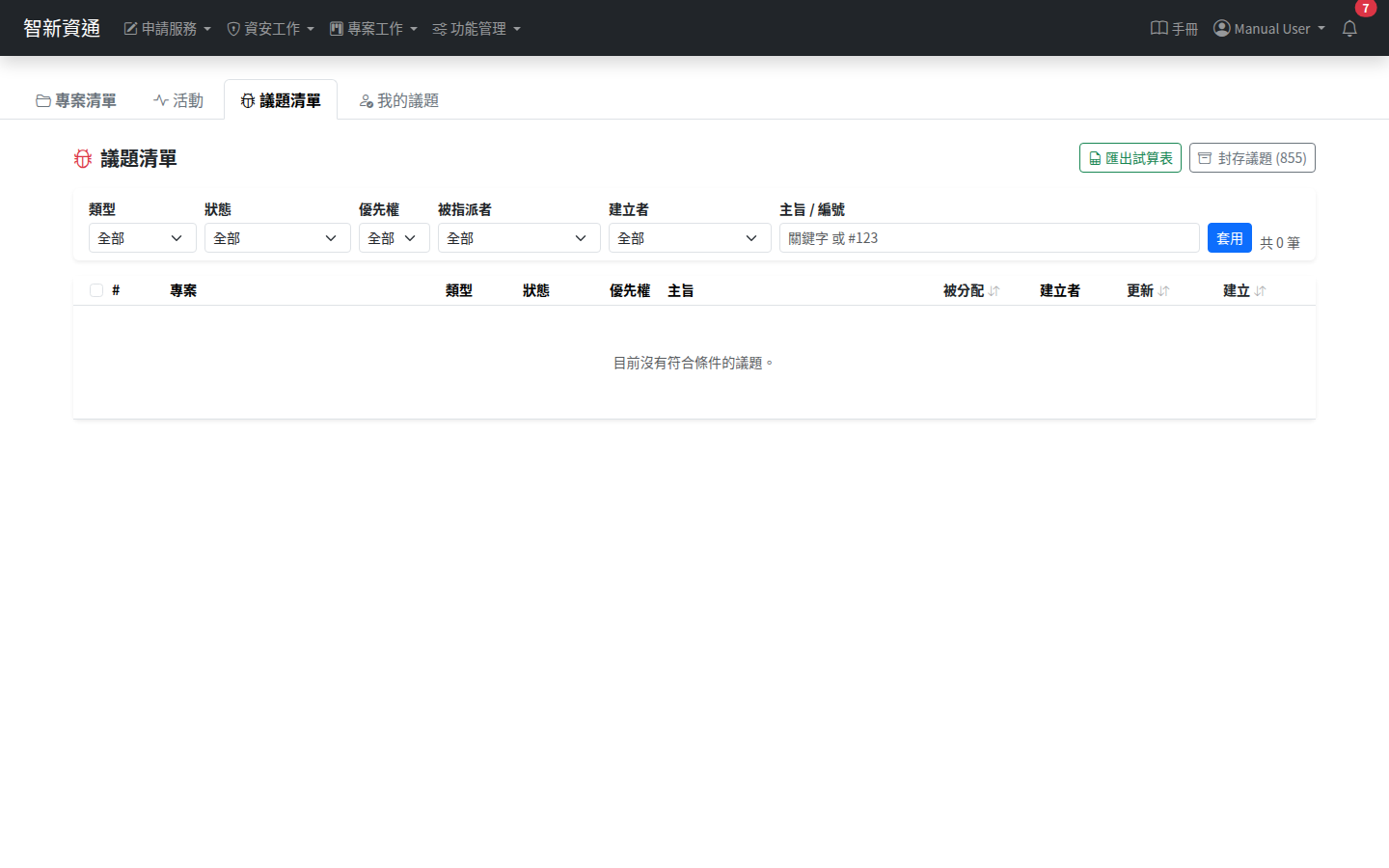This screenshot has width=1389, height=868.
Task: Open the Manual User account menu
Action: [x=1269, y=29]
